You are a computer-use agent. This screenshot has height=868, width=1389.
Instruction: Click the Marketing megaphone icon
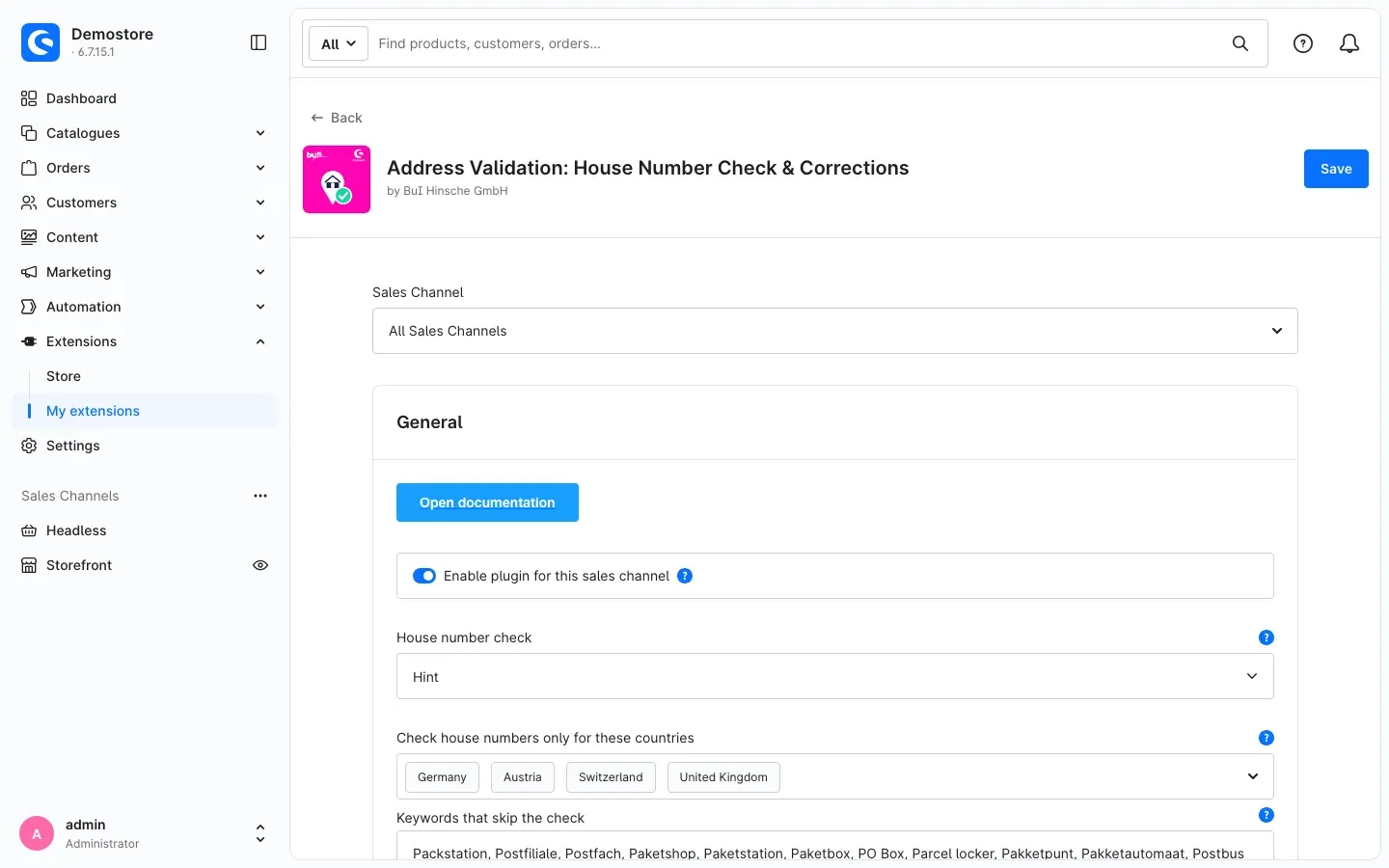click(x=29, y=272)
